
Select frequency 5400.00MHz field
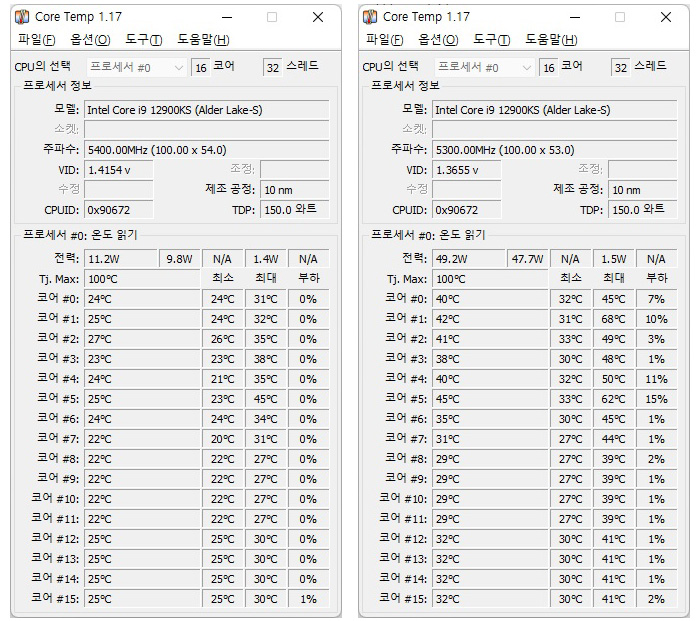[207, 150]
